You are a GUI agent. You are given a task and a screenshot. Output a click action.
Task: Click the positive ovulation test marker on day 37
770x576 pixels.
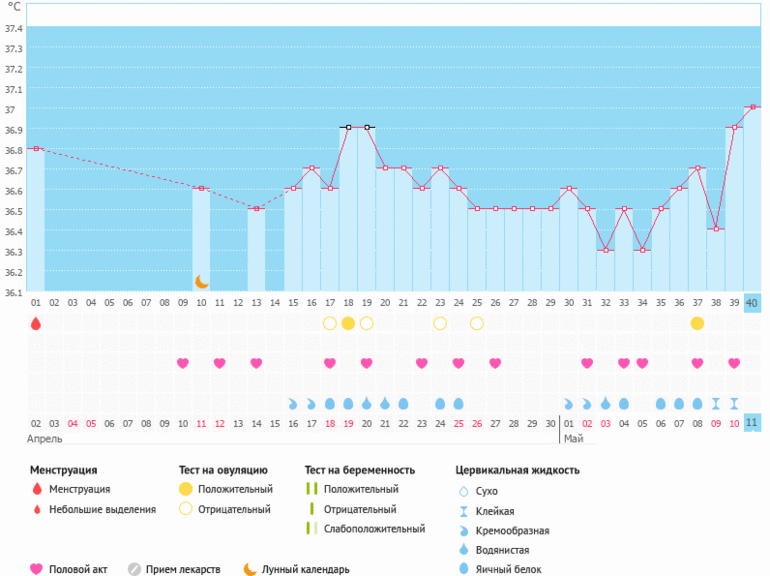tap(697, 323)
